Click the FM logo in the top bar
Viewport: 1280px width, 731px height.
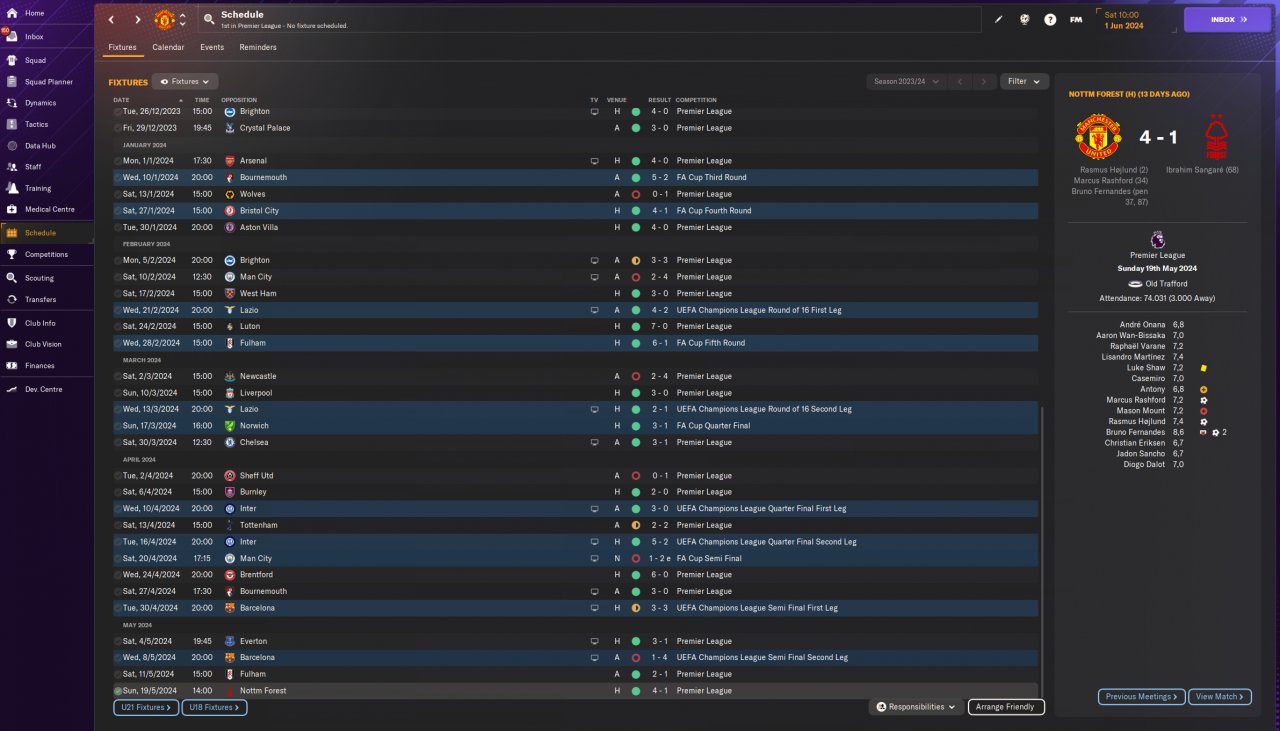pos(1076,19)
